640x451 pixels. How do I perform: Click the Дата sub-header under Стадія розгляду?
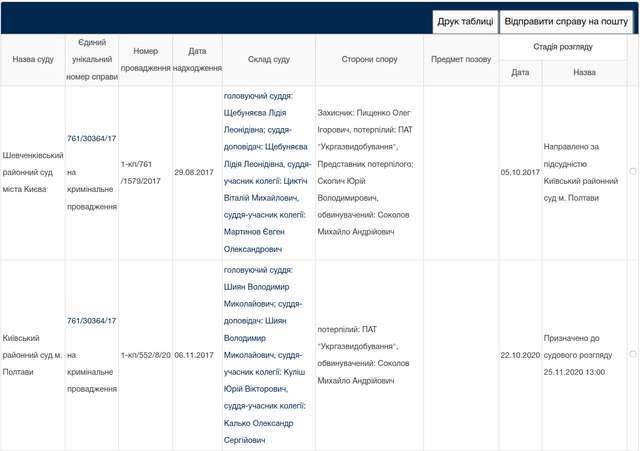coord(520,73)
